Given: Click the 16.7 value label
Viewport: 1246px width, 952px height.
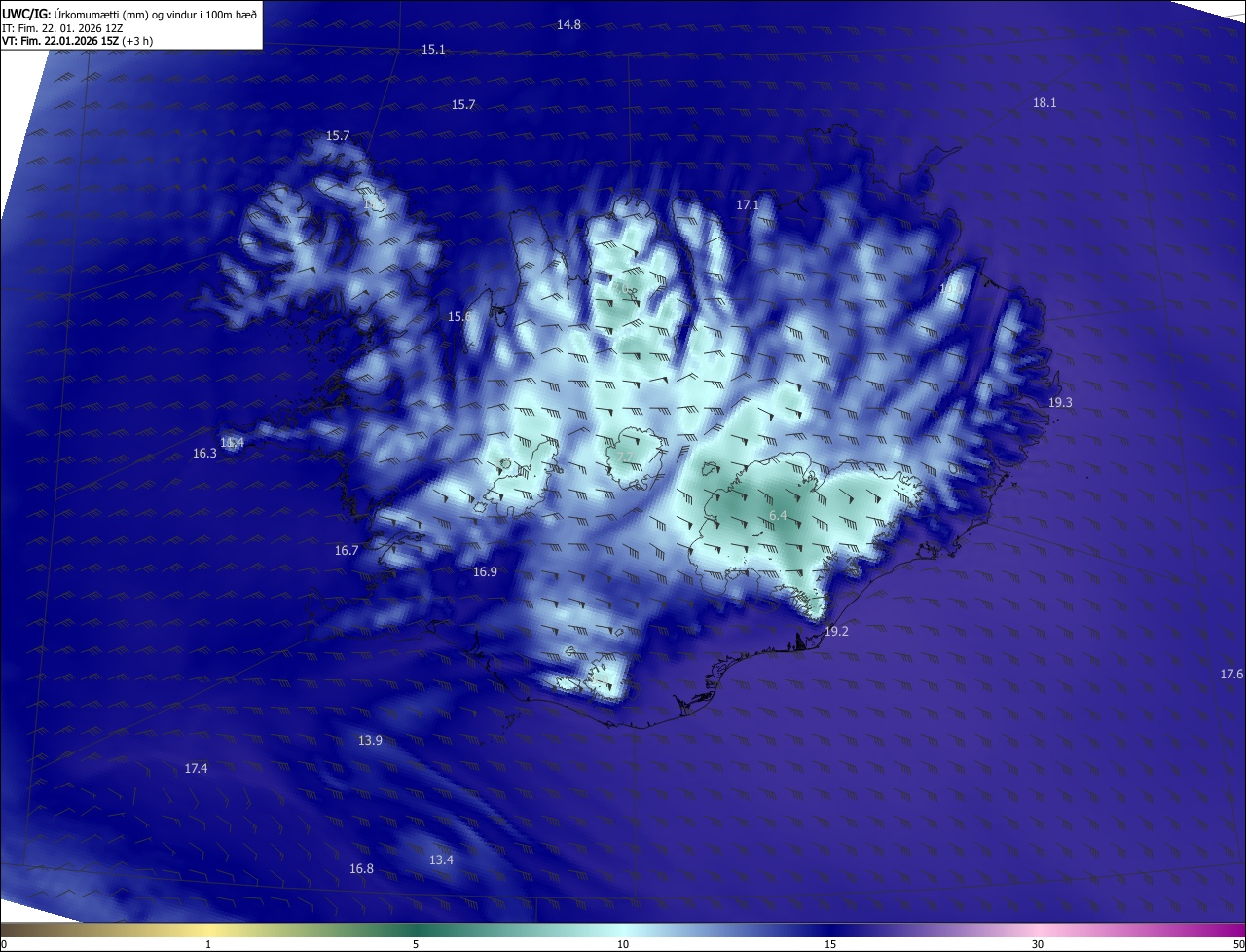Looking at the screenshot, I should point(347,550).
